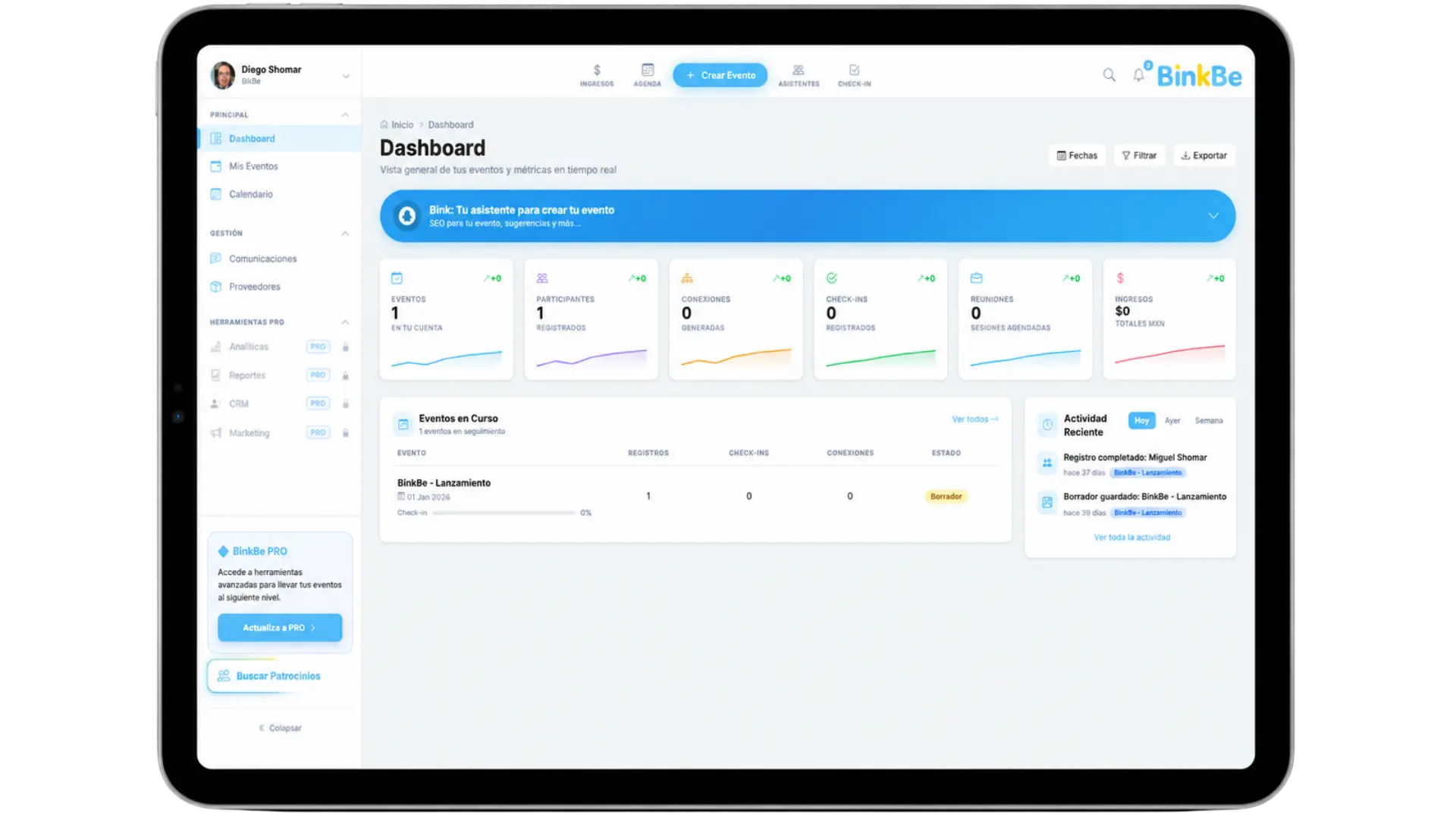Screen dimensions: 1456x819
Task: Open the Ver todos link
Action: (x=975, y=419)
